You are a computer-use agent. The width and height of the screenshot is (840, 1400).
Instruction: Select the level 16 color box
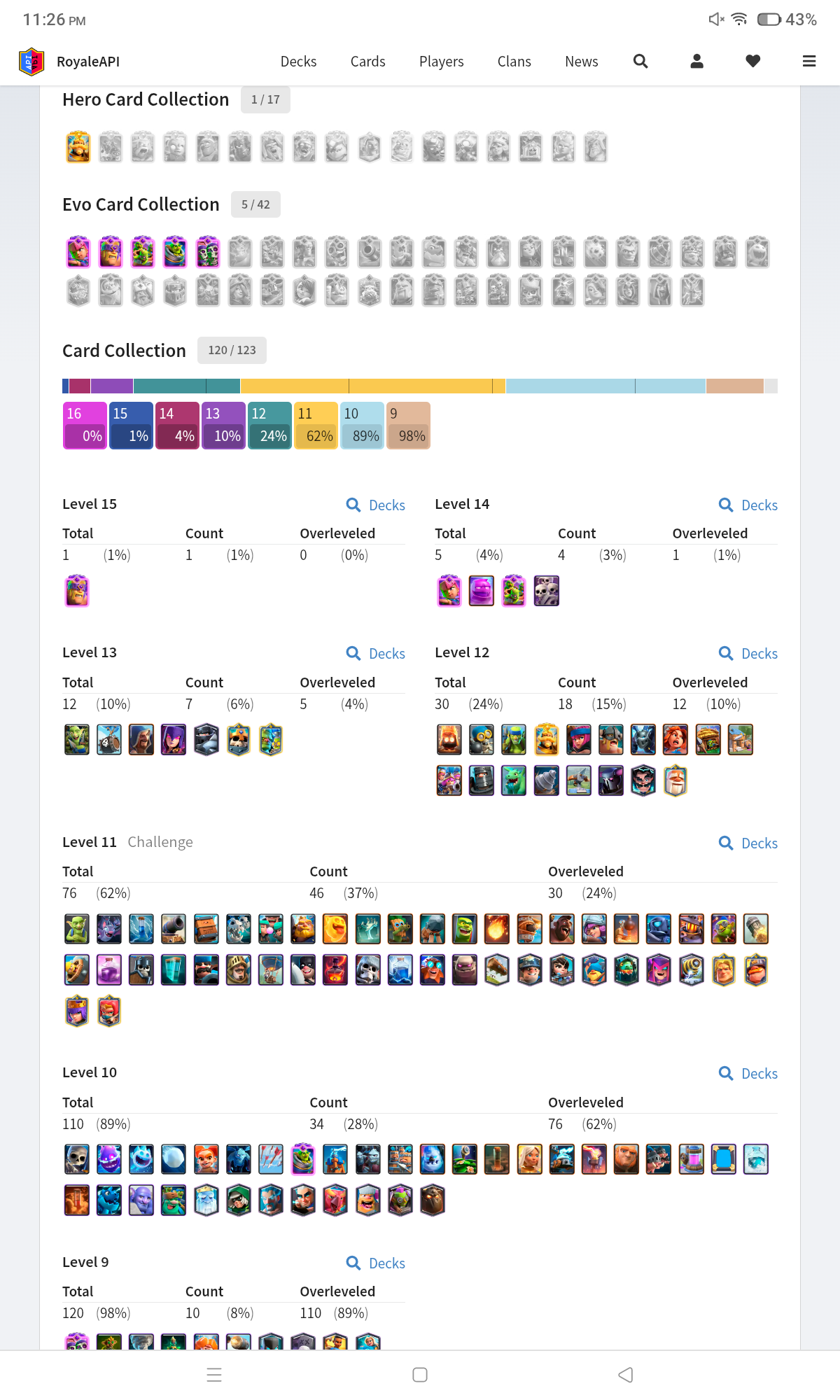tap(85, 426)
